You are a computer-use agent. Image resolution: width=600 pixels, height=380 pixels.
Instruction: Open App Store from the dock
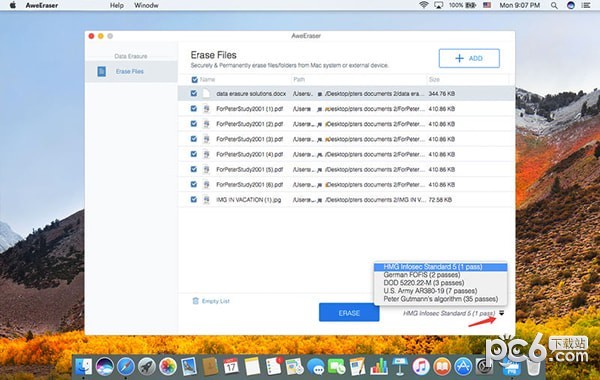pyautogui.click(x=463, y=367)
